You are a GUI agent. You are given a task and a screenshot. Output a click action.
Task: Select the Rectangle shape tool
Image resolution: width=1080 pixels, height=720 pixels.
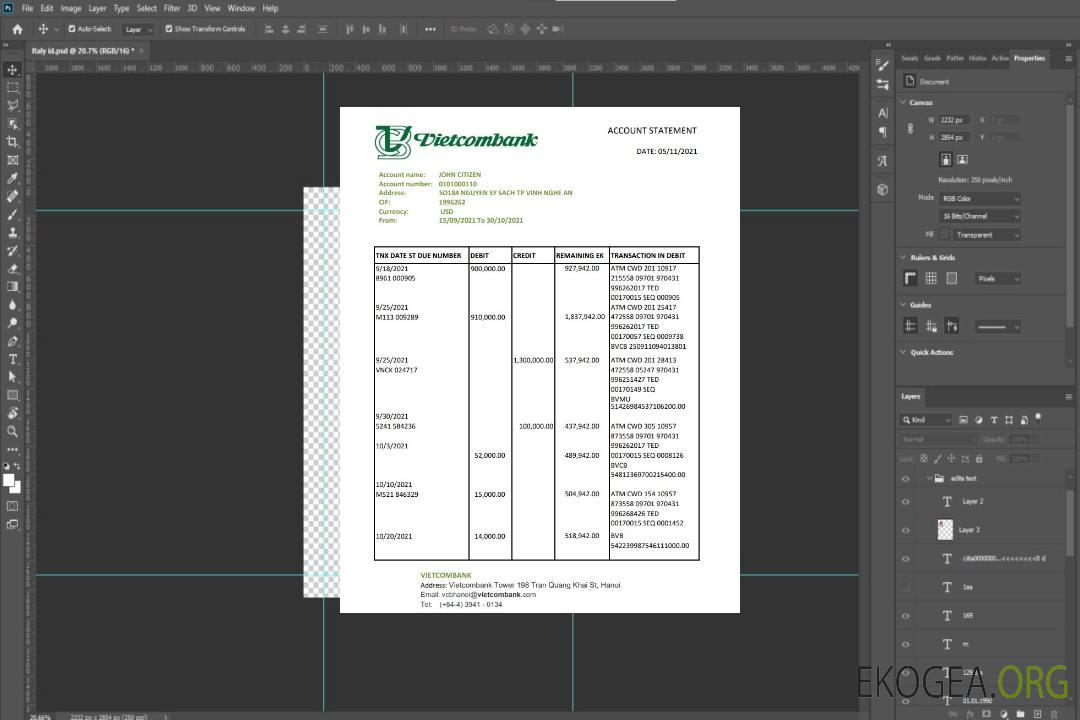click(x=12, y=395)
